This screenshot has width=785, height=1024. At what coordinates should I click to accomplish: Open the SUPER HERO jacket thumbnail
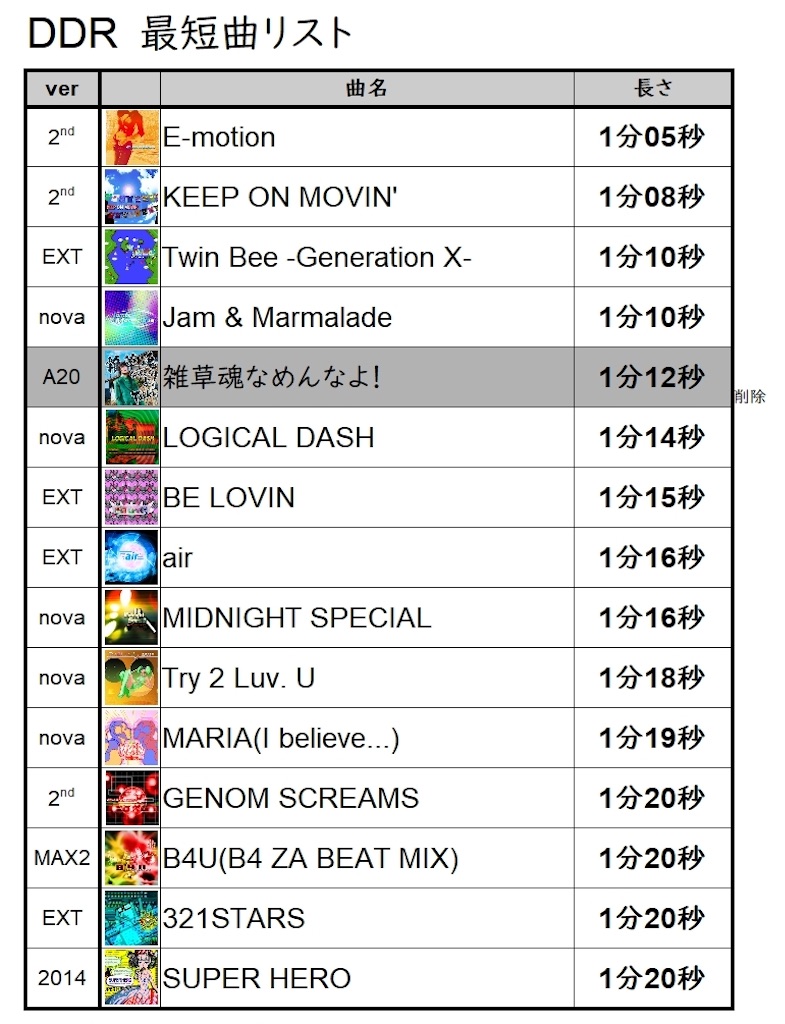[131, 978]
